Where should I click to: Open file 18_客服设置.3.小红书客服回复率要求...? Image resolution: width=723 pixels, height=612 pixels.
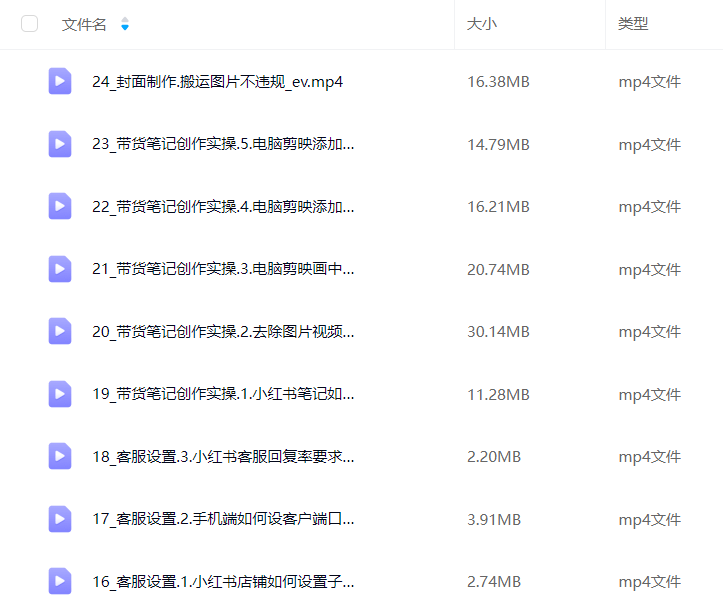tap(223, 457)
